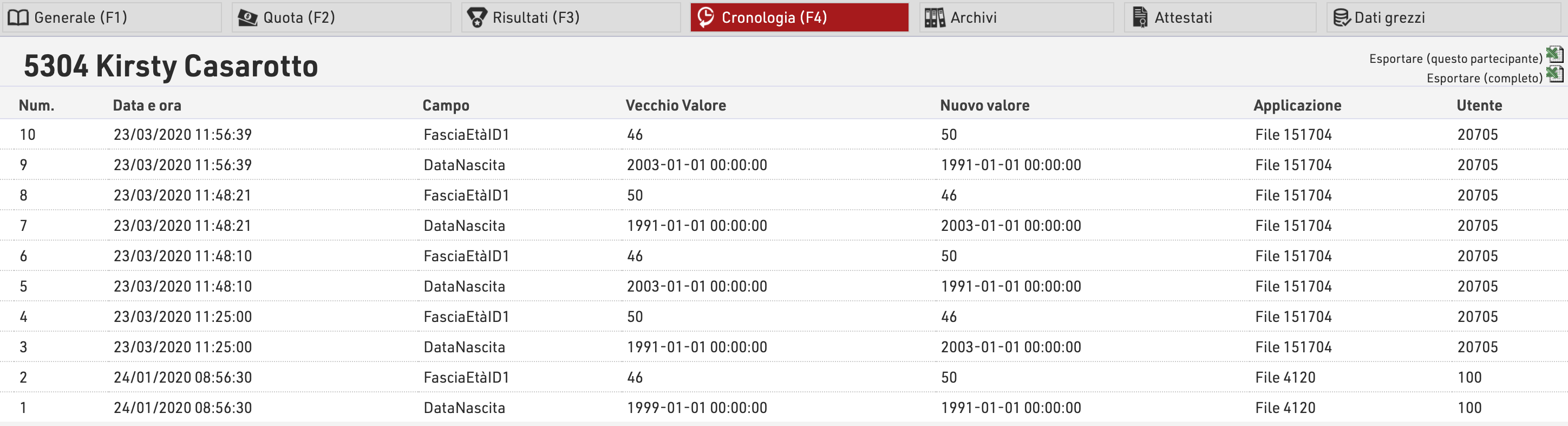Image resolution: width=1568 pixels, height=426 pixels.
Task: Click the Vecchio Valore column header
Action: [x=676, y=106]
